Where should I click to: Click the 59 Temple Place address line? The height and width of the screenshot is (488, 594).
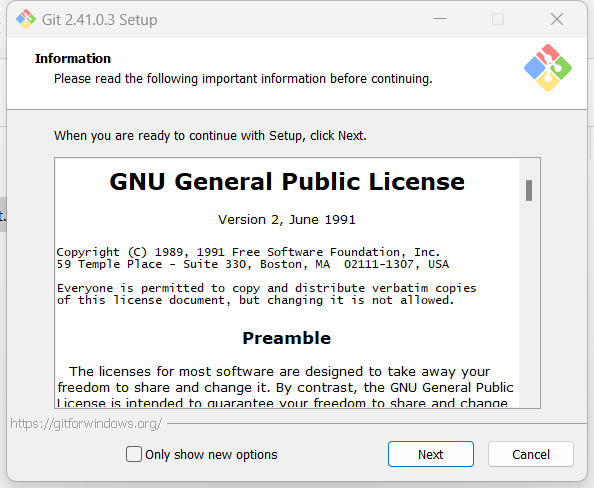tap(253, 264)
